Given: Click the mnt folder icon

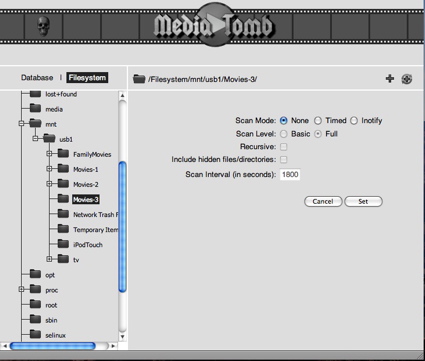Looking at the screenshot, I should [x=35, y=123].
